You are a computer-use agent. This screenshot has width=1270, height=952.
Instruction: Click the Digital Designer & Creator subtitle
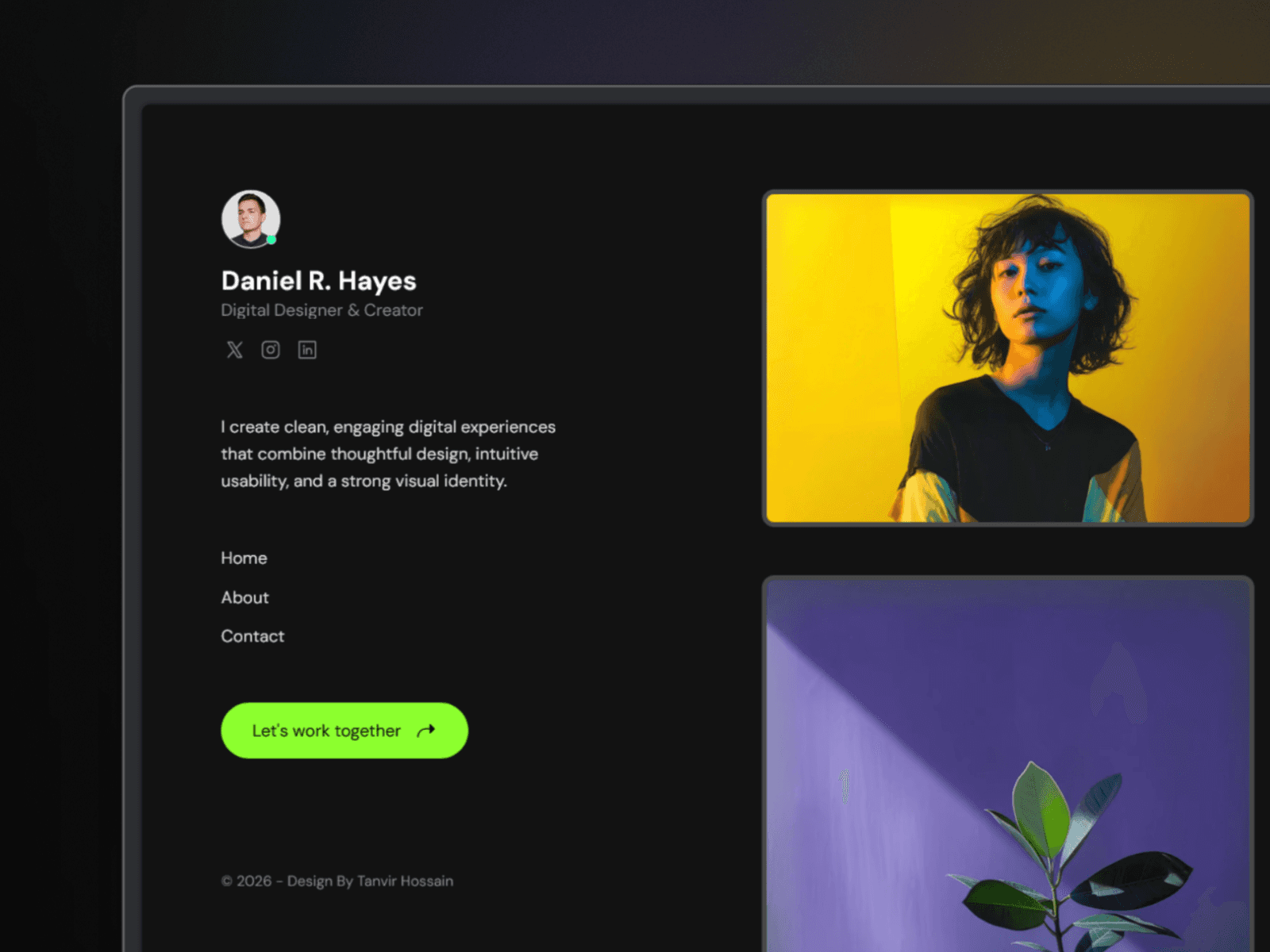point(321,310)
